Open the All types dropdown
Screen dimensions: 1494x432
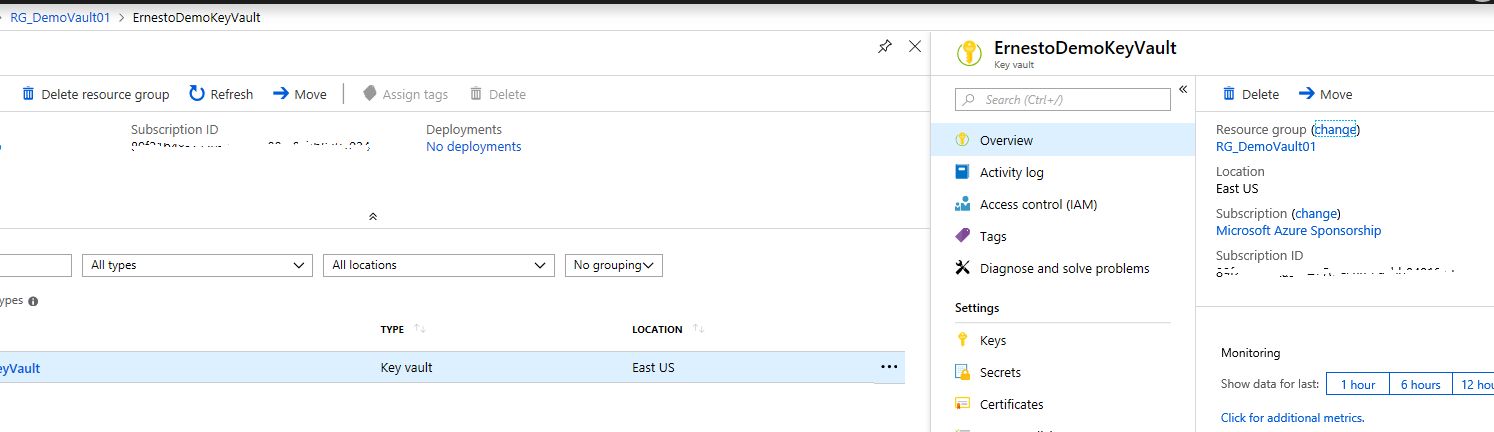(x=197, y=265)
